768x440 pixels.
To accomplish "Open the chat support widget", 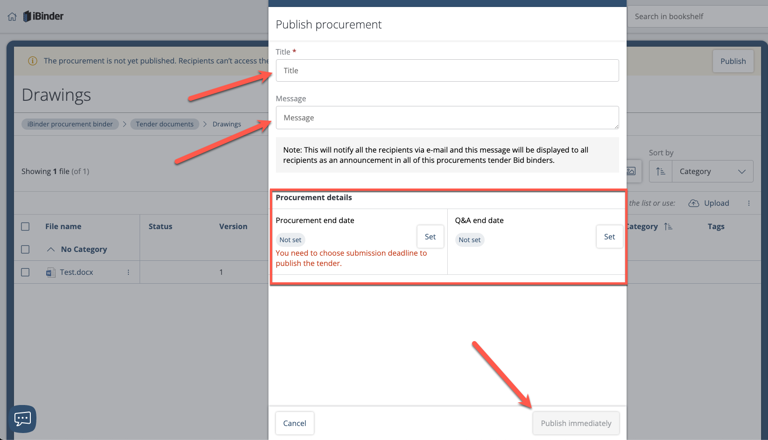I will click(x=22, y=419).
